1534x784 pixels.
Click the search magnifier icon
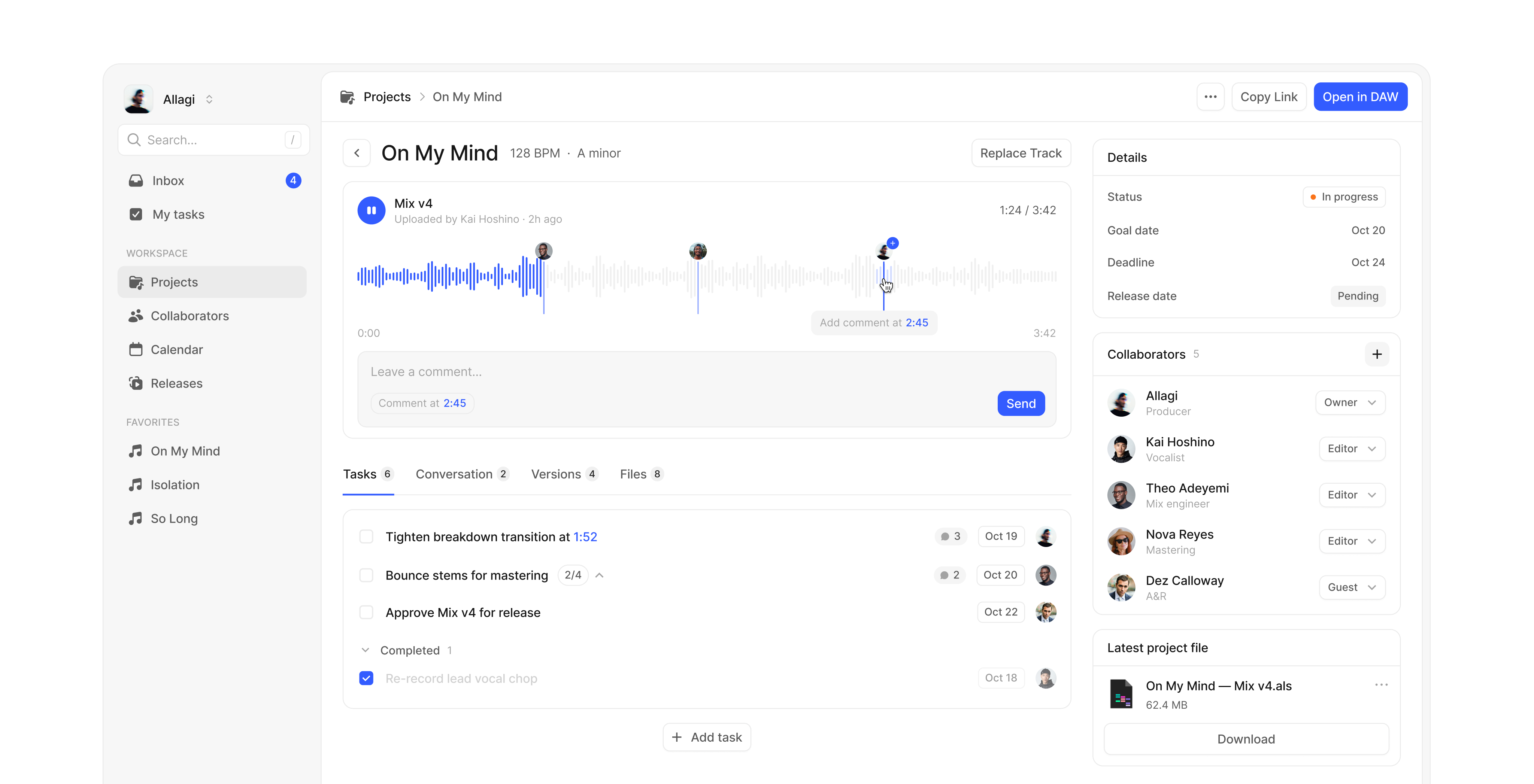(134, 140)
